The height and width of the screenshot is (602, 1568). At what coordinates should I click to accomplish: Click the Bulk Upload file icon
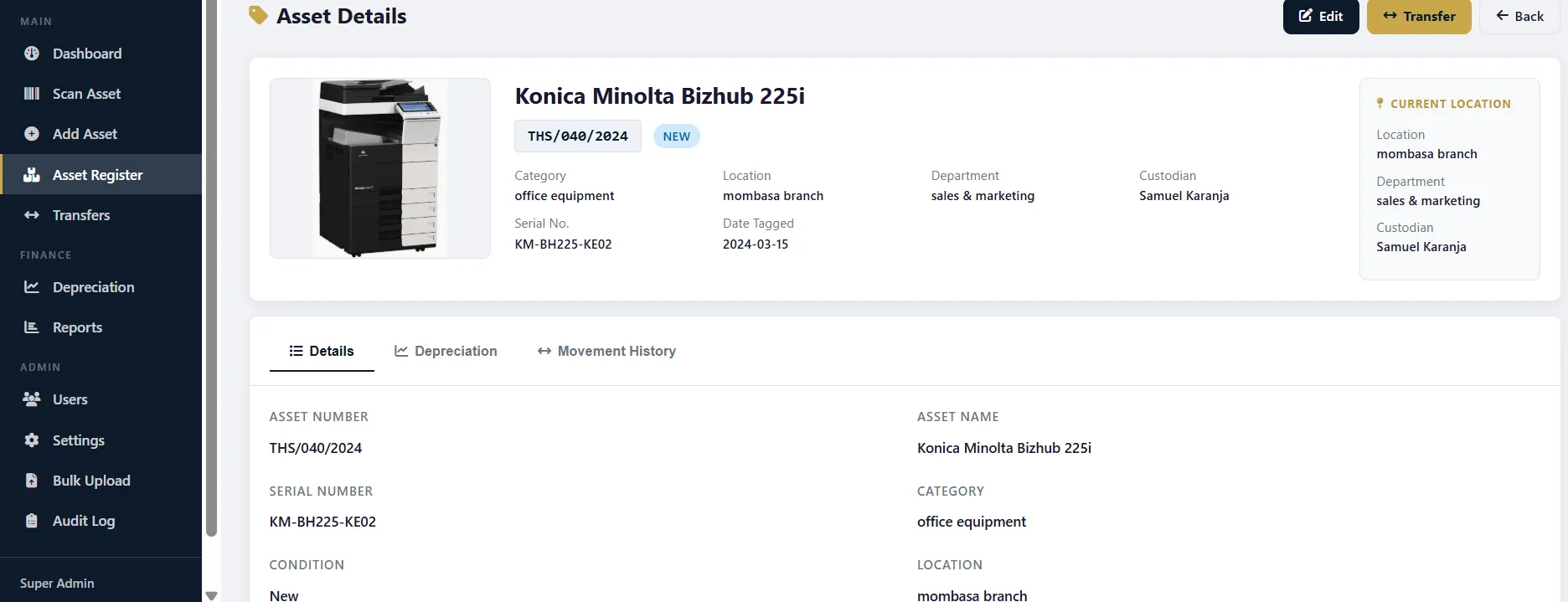click(32, 481)
